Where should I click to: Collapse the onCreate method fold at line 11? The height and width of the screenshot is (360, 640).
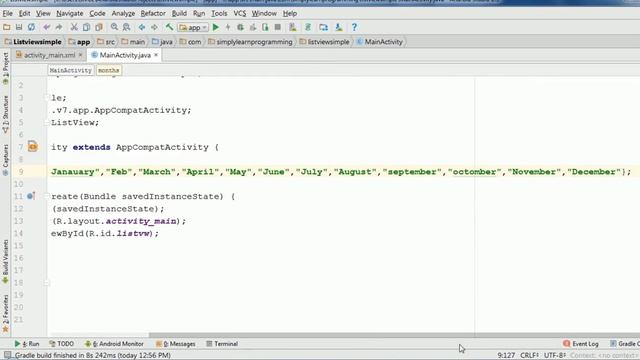click(x=47, y=196)
